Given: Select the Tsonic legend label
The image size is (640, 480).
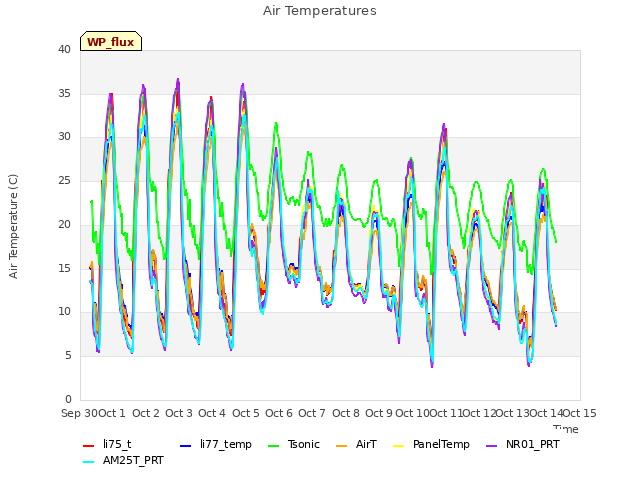Looking at the screenshot, I should pos(304,444).
